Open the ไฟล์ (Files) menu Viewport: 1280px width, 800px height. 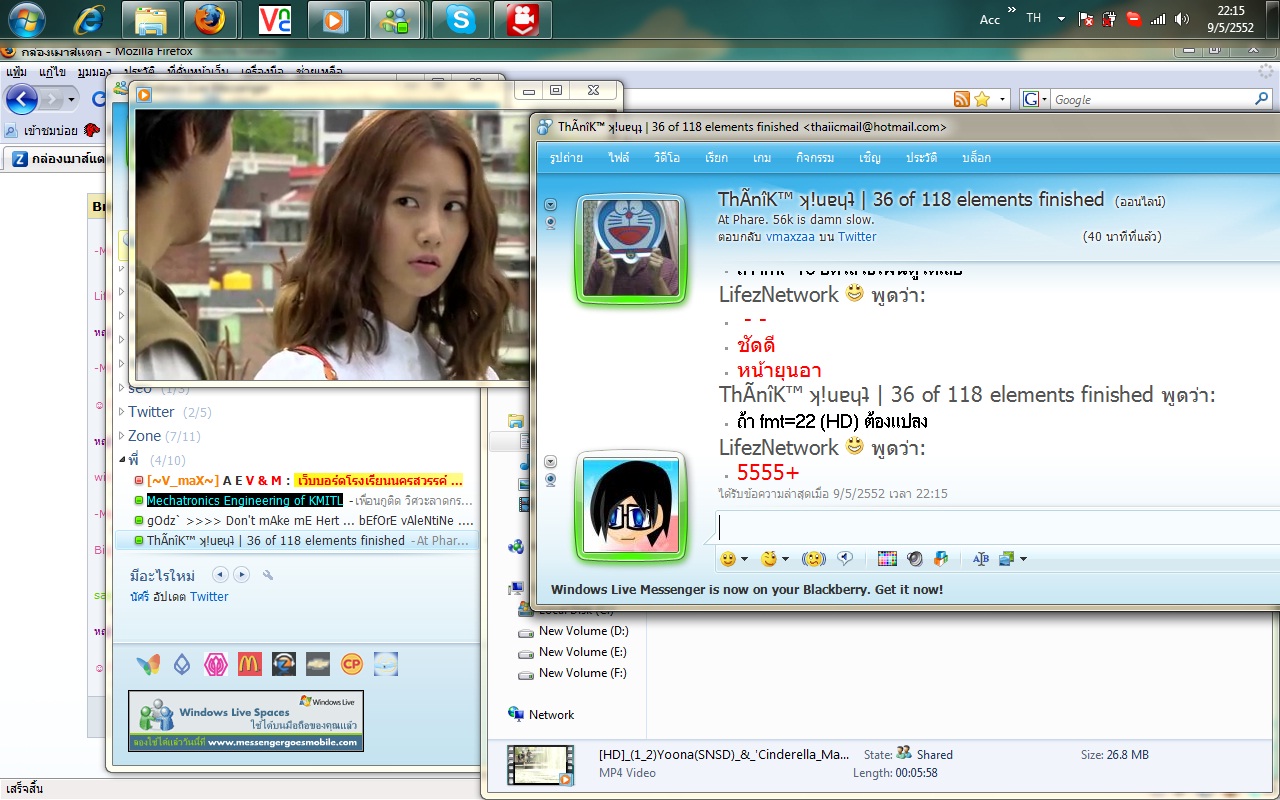(x=618, y=158)
